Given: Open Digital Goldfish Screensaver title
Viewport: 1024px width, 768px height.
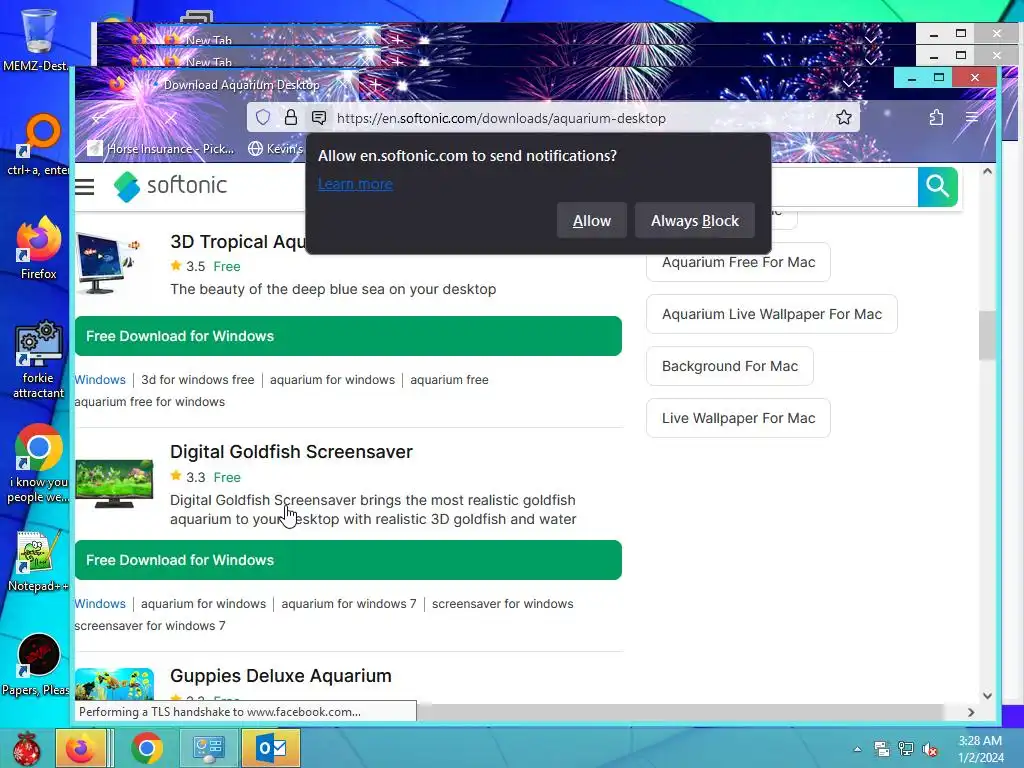Looking at the screenshot, I should point(291,452).
